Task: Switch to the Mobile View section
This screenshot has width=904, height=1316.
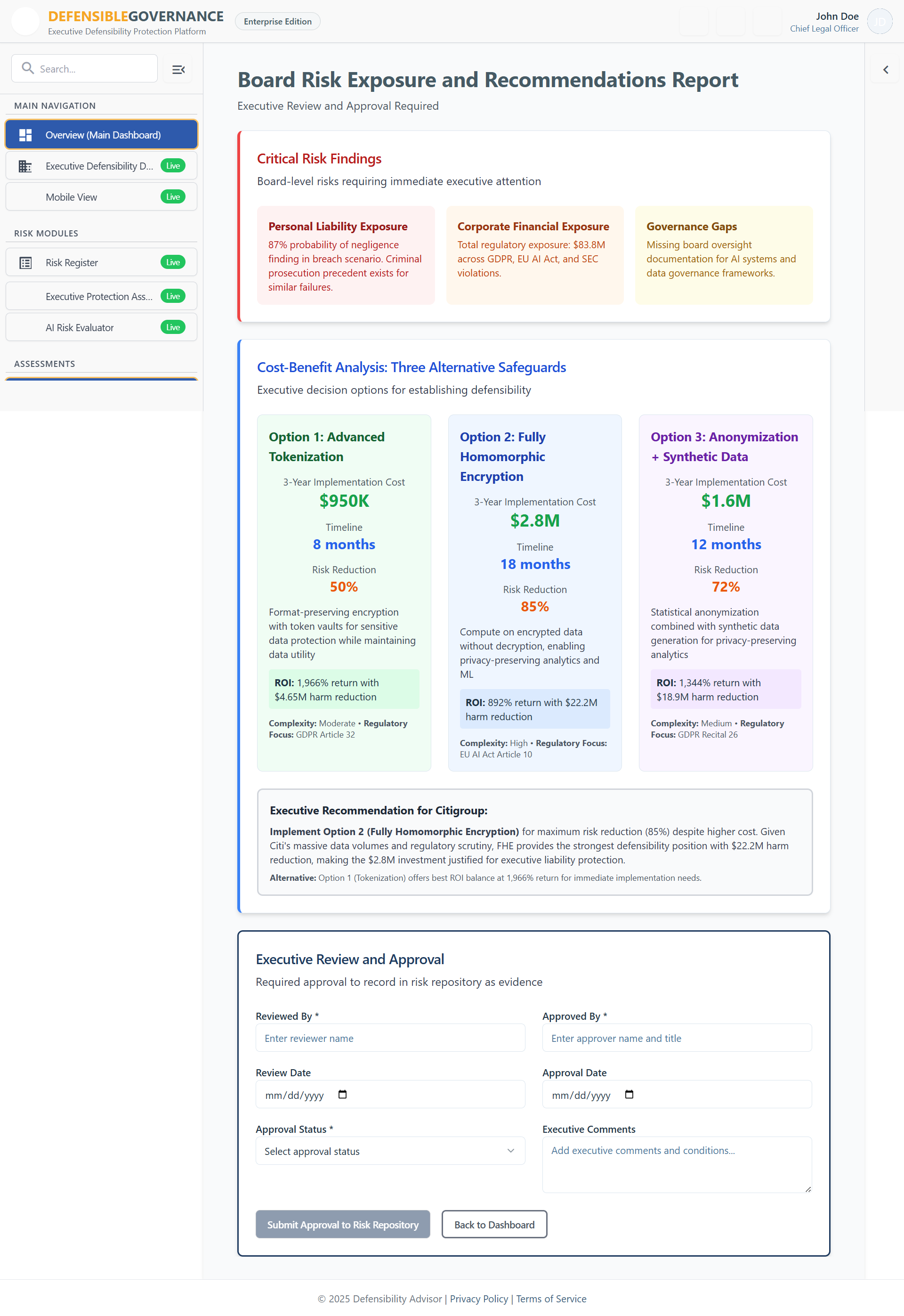Action: tap(72, 196)
